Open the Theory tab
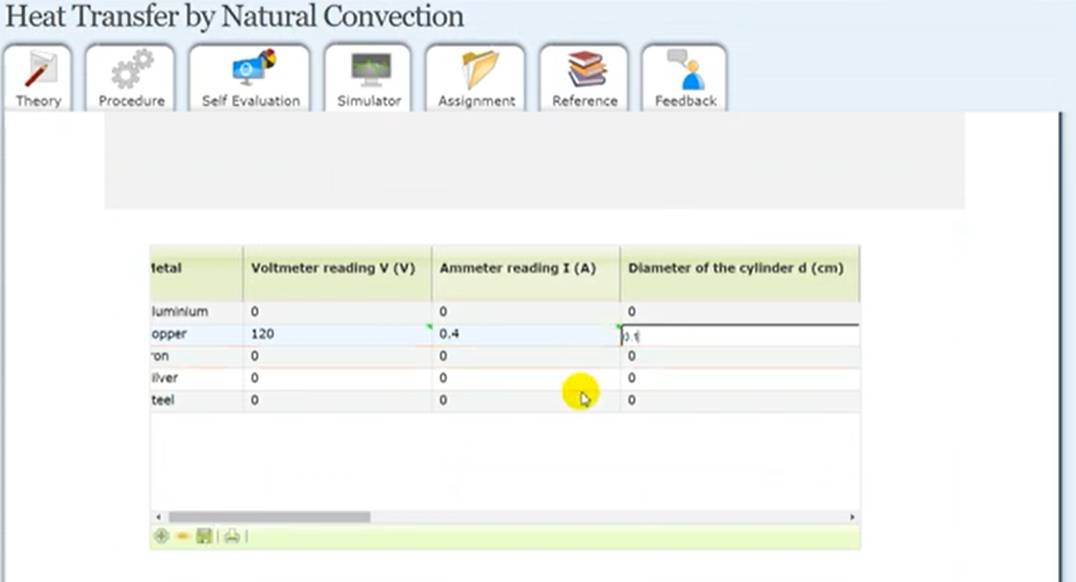Viewport: 1076px width, 582px height. pos(38,80)
